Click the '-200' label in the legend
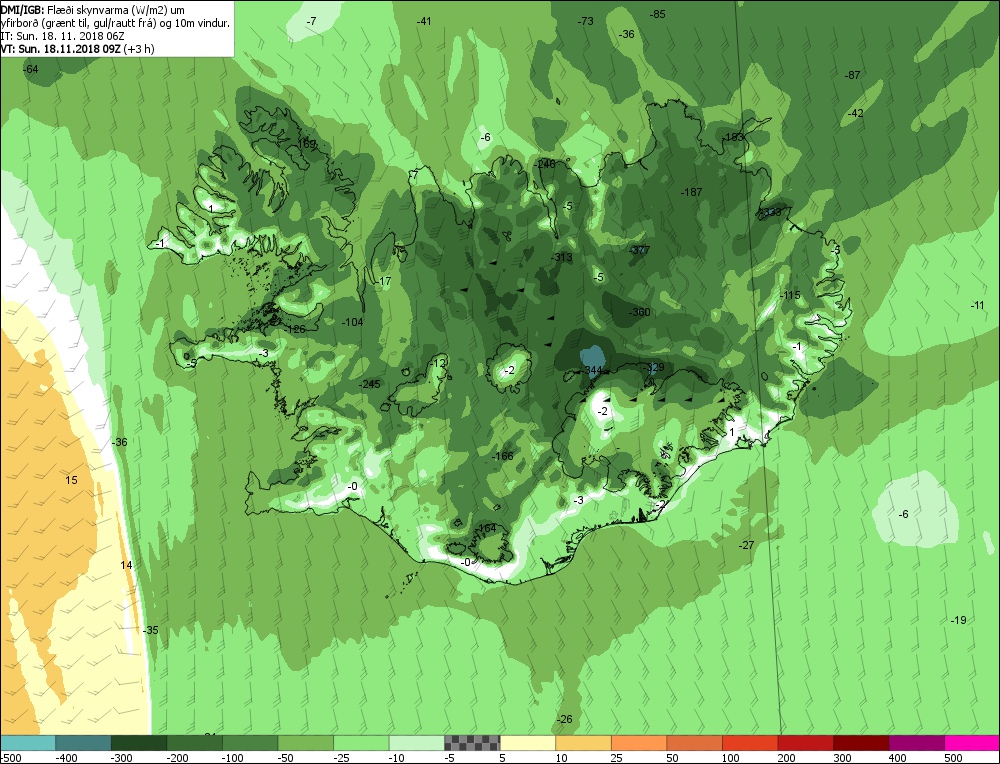1000x764 pixels. click(177, 758)
